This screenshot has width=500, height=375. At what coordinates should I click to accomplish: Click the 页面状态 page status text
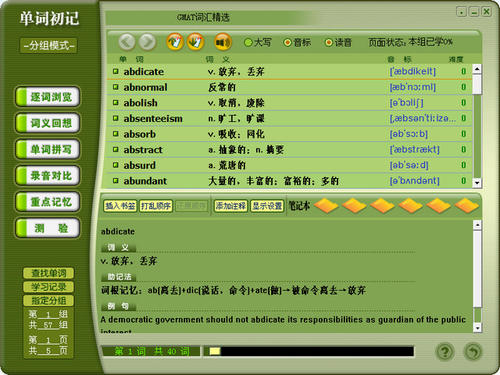(410, 42)
